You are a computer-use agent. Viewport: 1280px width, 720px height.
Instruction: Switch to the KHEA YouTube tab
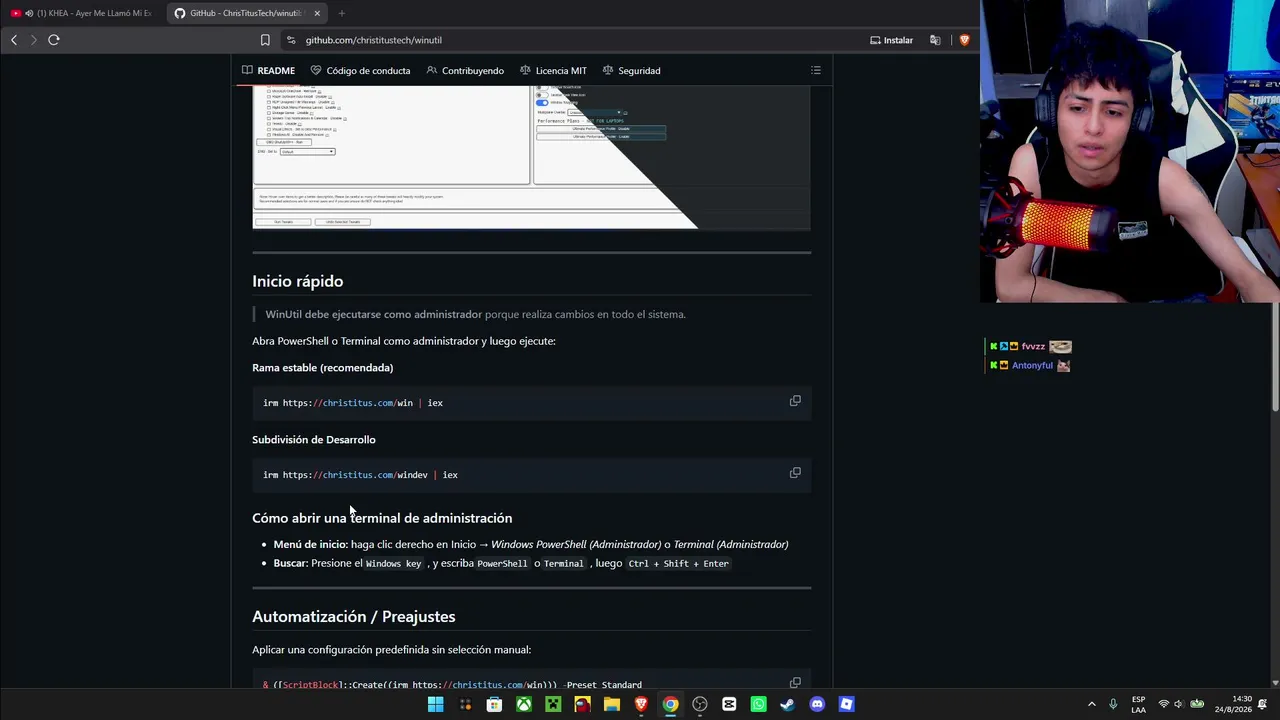coord(81,13)
